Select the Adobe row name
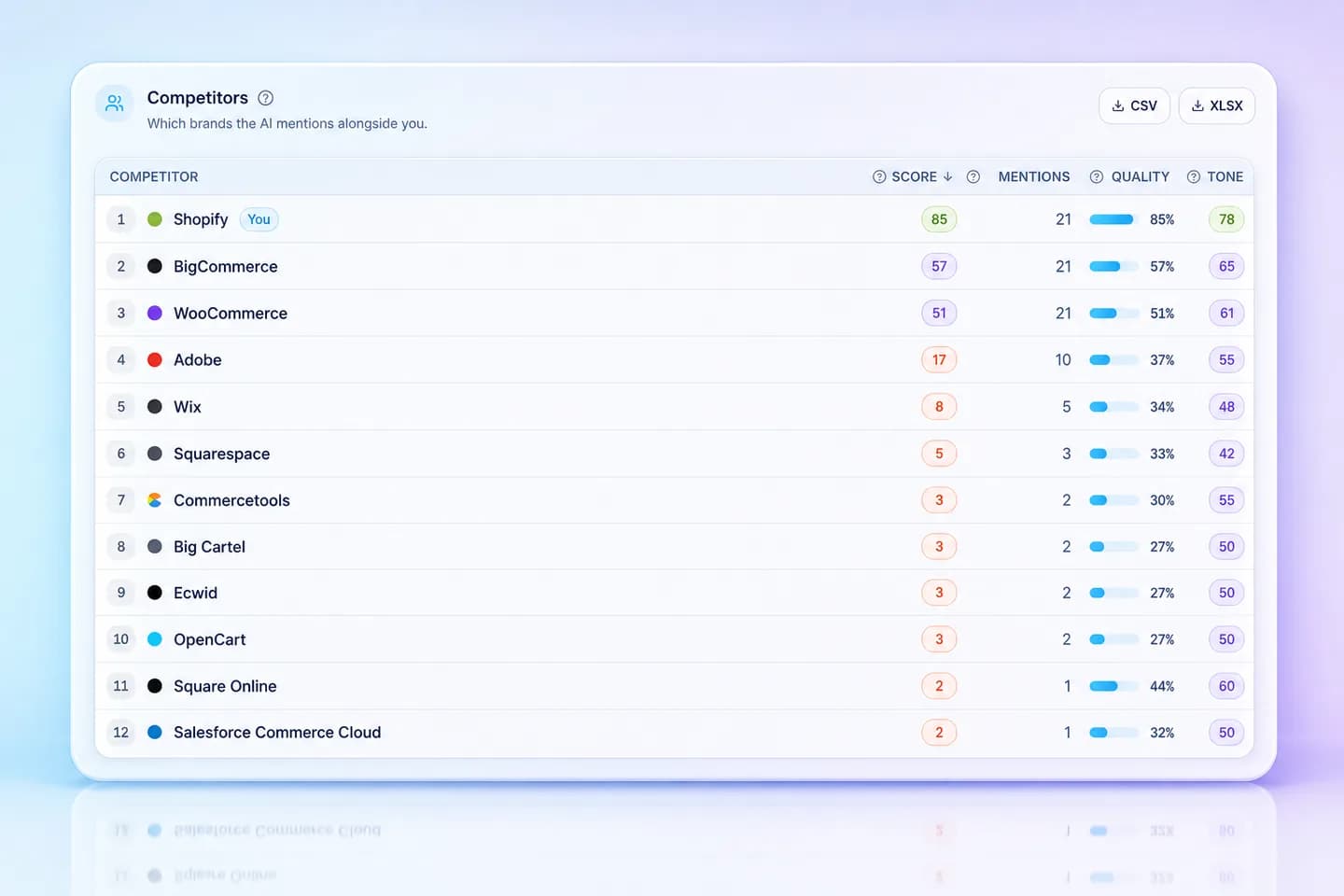This screenshot has height=896, width=1344. point(198,359)
